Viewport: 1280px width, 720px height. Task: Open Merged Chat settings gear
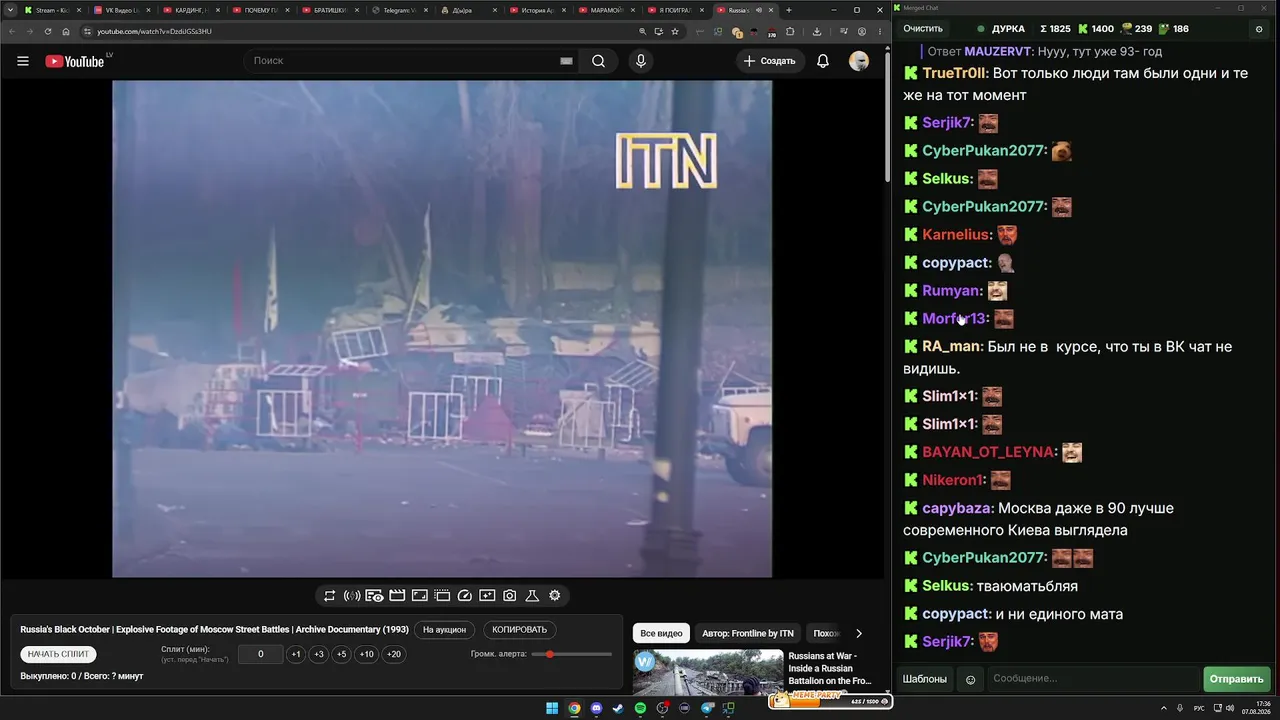pos(1259,29)
